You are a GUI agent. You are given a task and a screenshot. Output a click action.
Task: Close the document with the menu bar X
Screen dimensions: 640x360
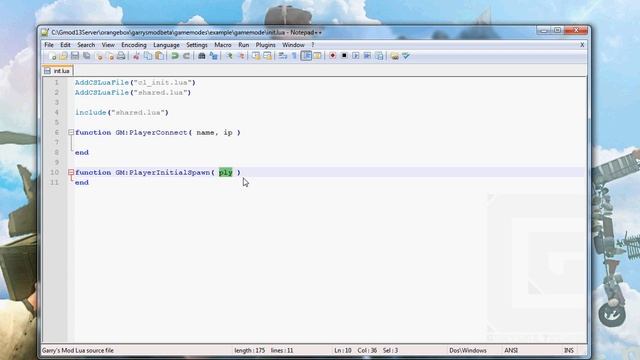point(582,45)
